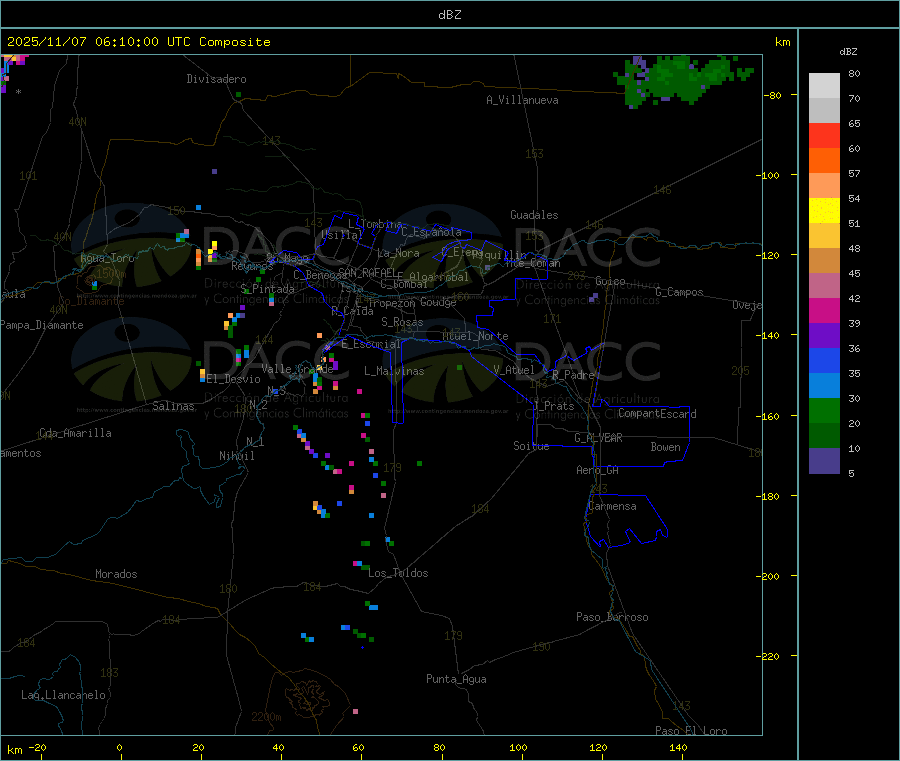Click the 42 dBZ magenta legend swatch
The height and width of the screenshot is (761, 900).
(x=824, y=310)
